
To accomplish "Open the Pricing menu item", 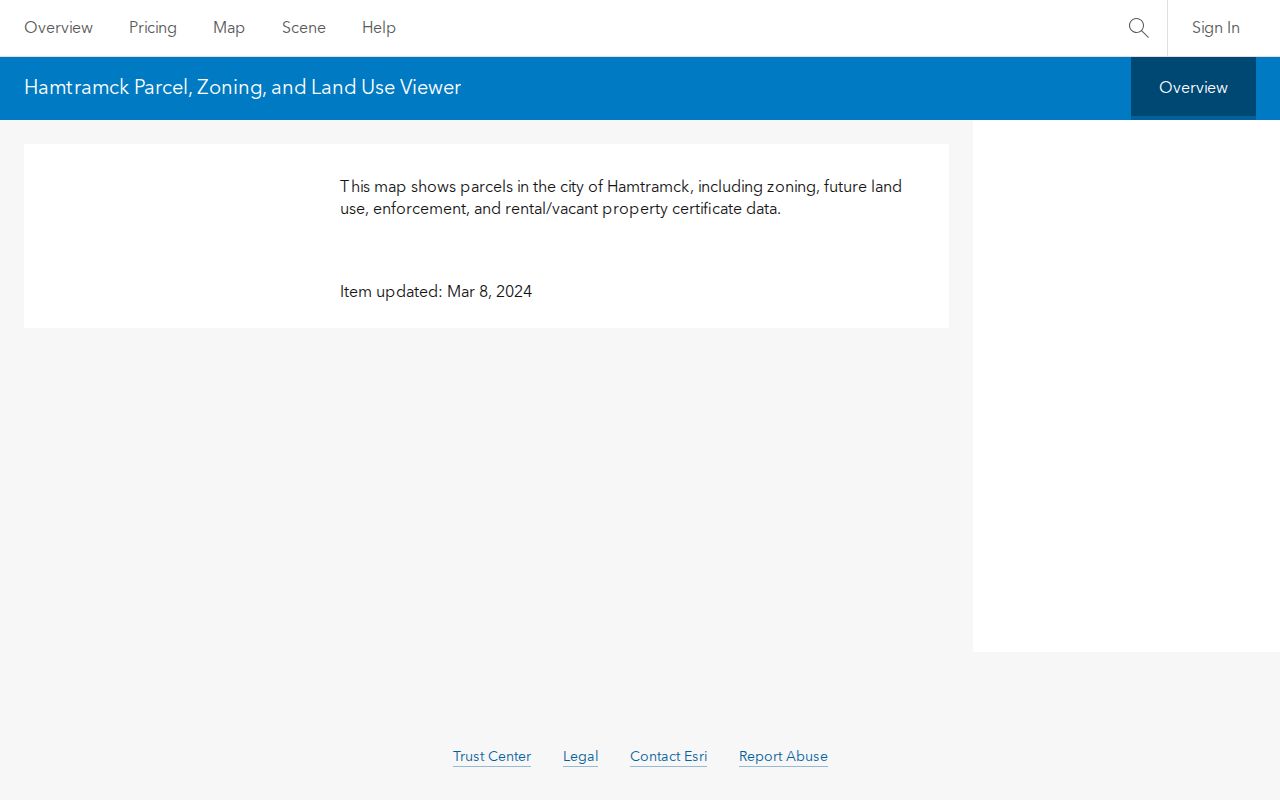I will tap(153, 28).
